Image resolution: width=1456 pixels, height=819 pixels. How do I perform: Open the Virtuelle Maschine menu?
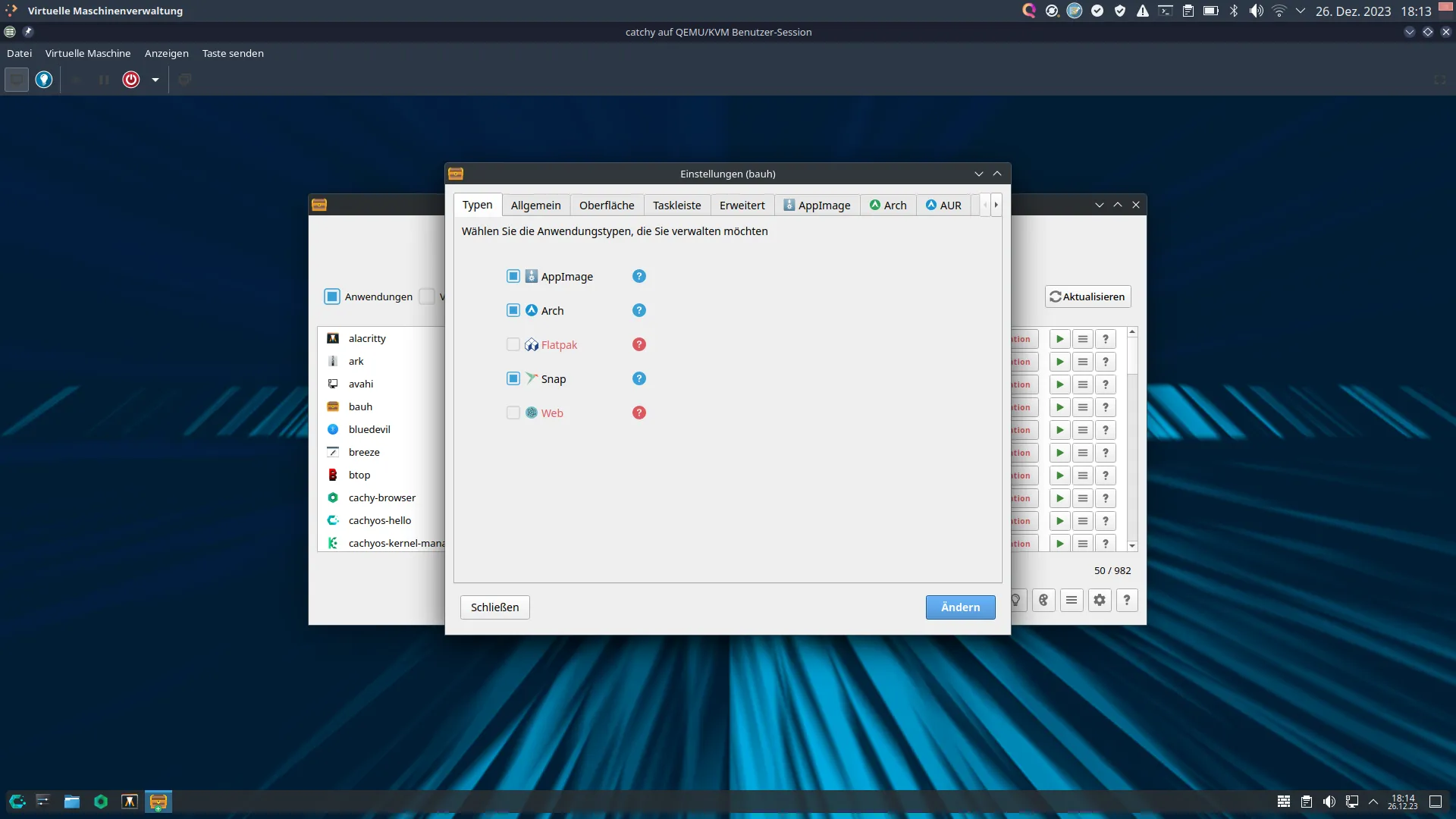click(88, 53)
